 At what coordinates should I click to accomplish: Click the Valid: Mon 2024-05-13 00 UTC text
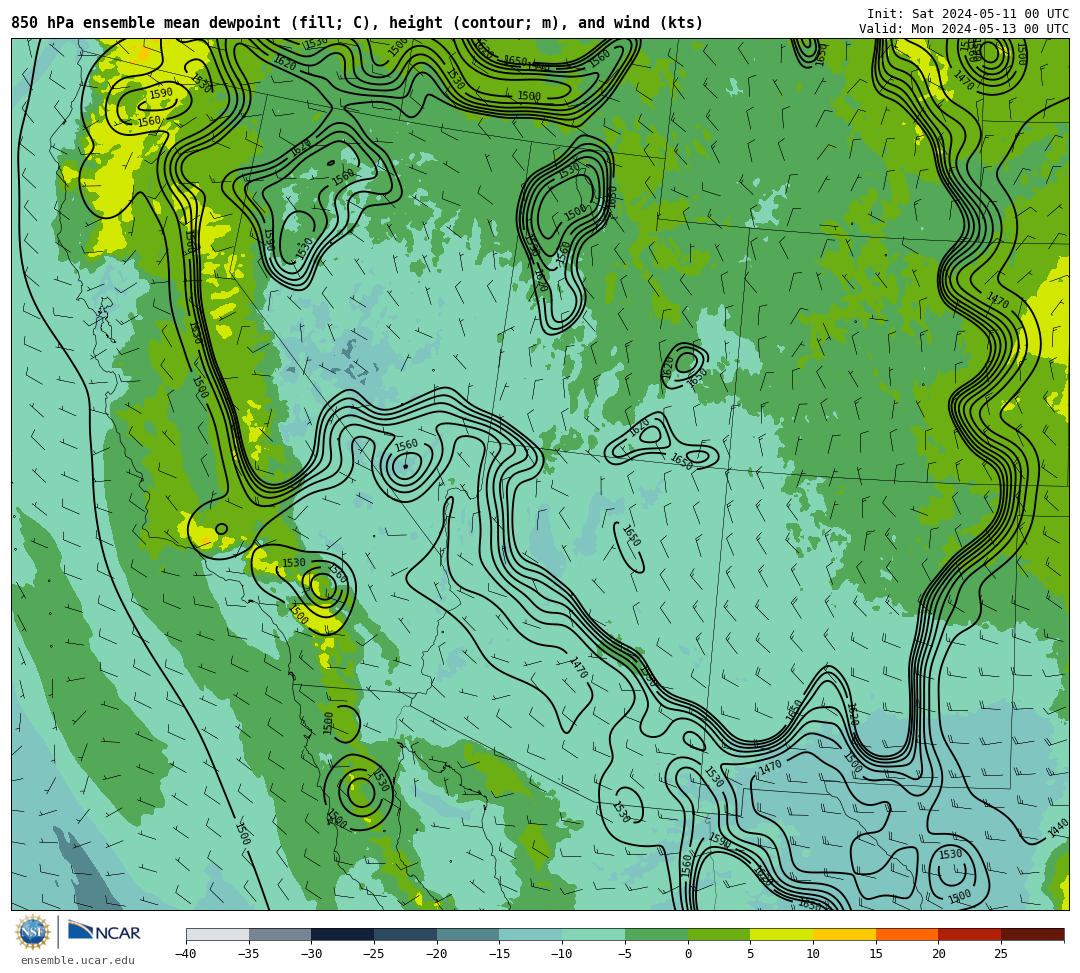(964, 29)
